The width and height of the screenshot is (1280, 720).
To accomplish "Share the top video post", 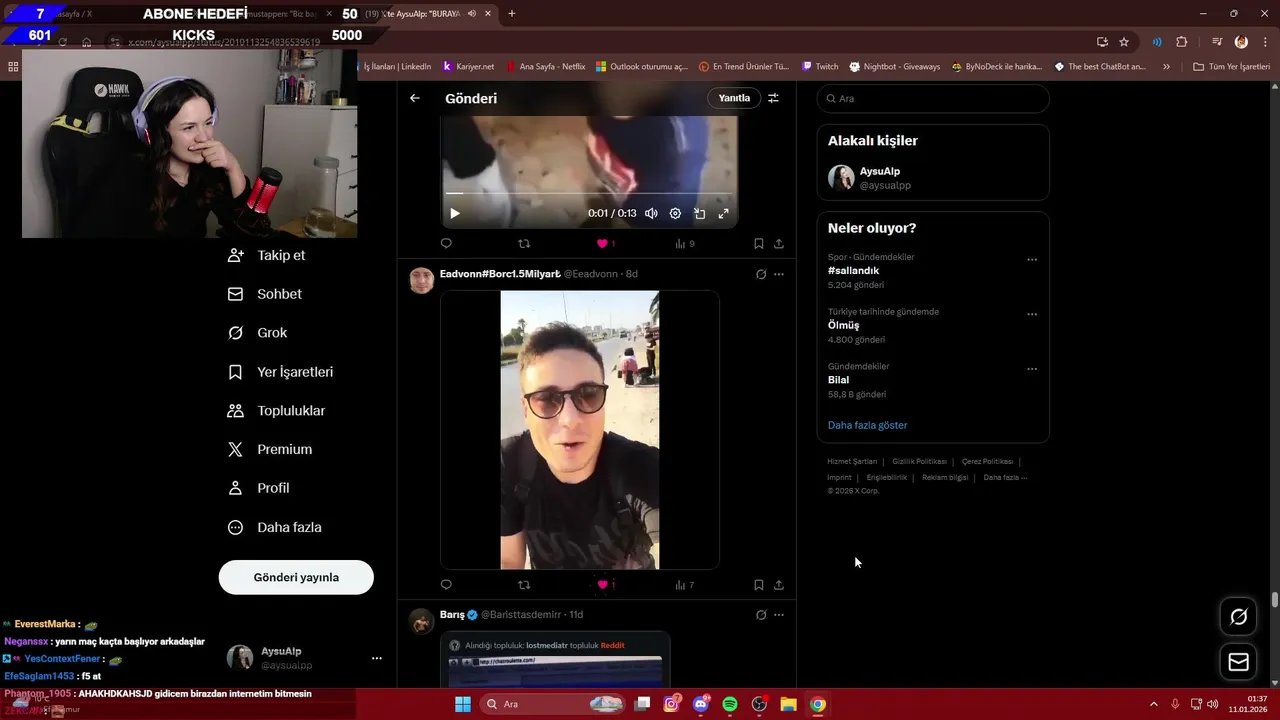I will (x=779, y=243).
